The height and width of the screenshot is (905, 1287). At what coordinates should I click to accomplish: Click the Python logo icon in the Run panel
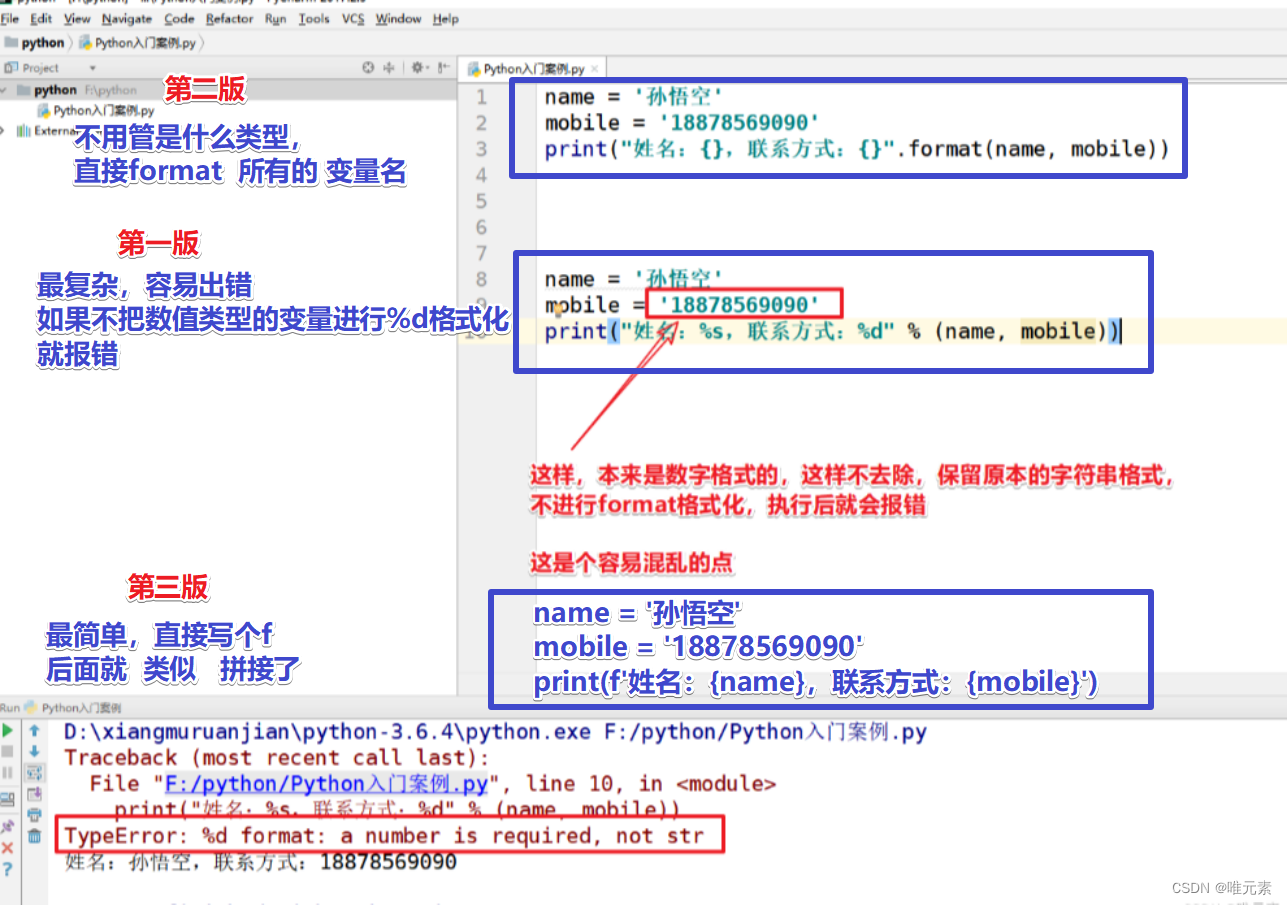pyautogui.click(x=30, y=707)
